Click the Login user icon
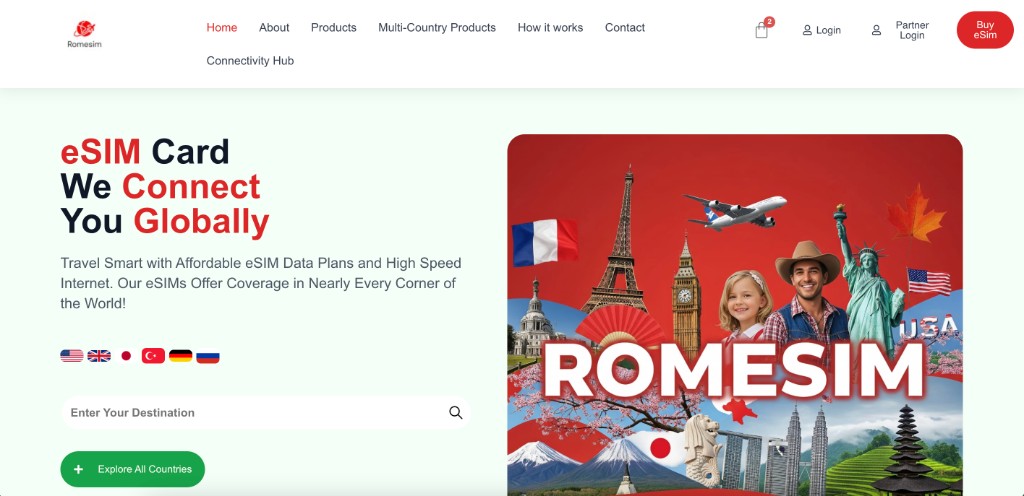 tap(807, 30)
